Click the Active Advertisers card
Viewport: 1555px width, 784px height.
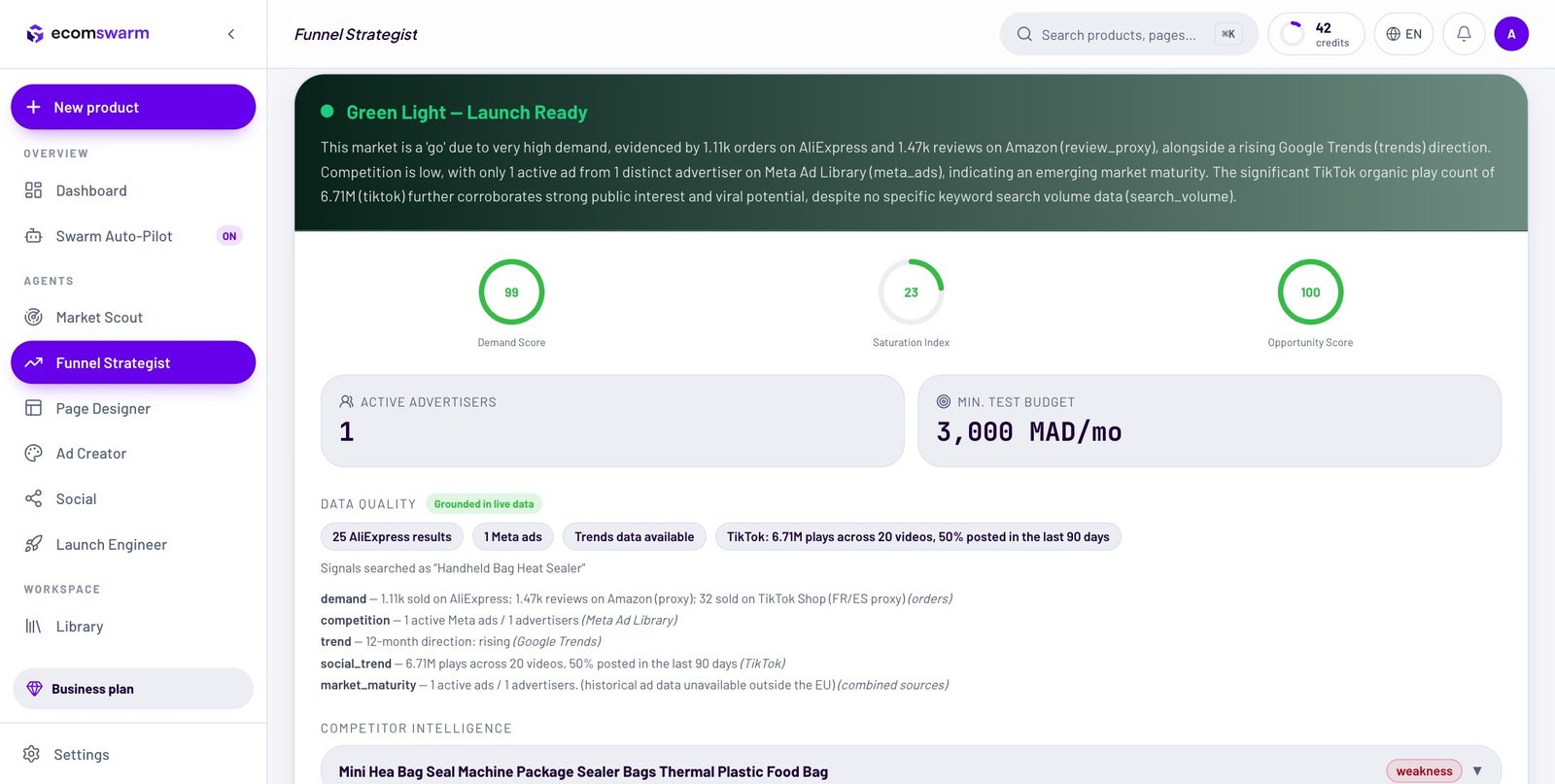[x=612, y=421]
